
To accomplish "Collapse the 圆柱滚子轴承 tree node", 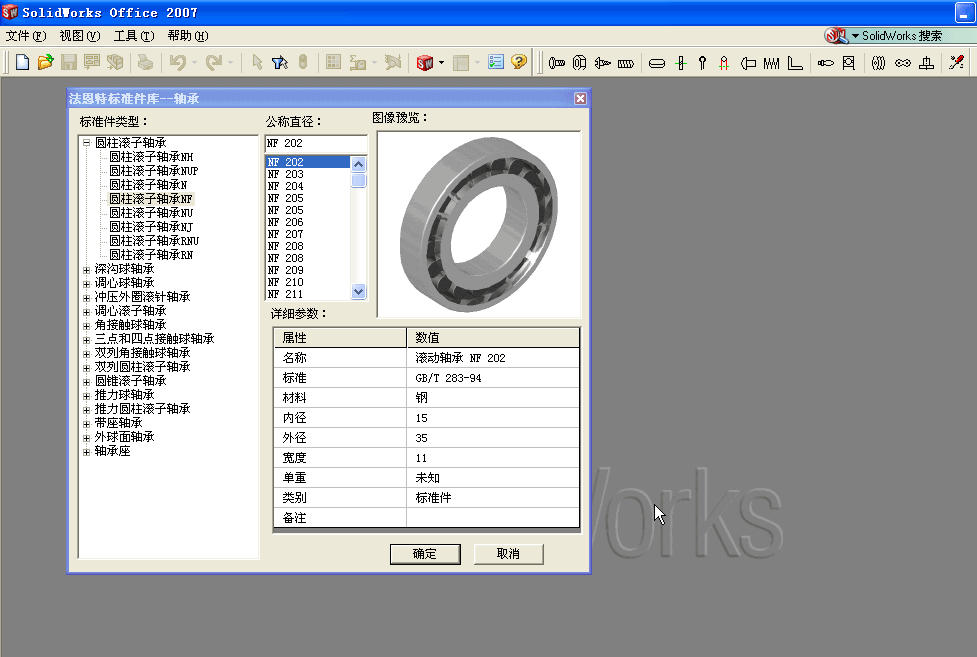I will 87,143.
